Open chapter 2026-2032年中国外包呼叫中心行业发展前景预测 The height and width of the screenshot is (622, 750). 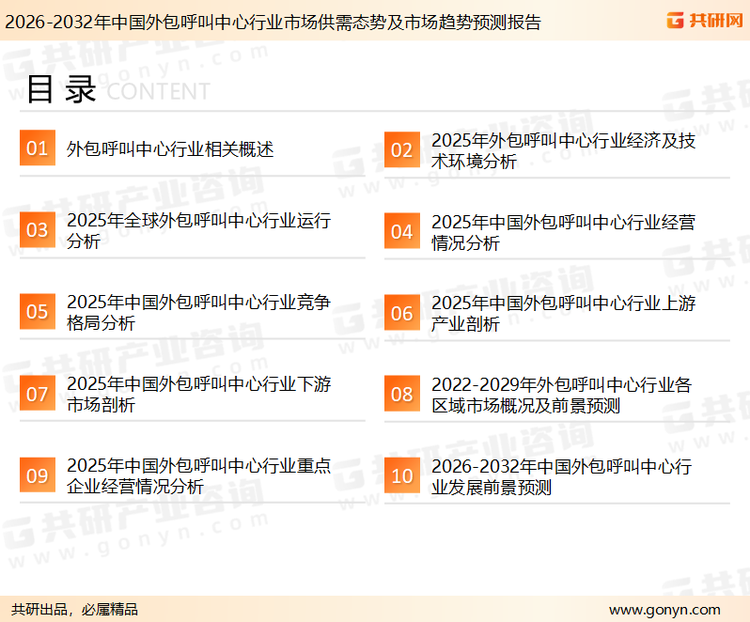click(562, 477)
